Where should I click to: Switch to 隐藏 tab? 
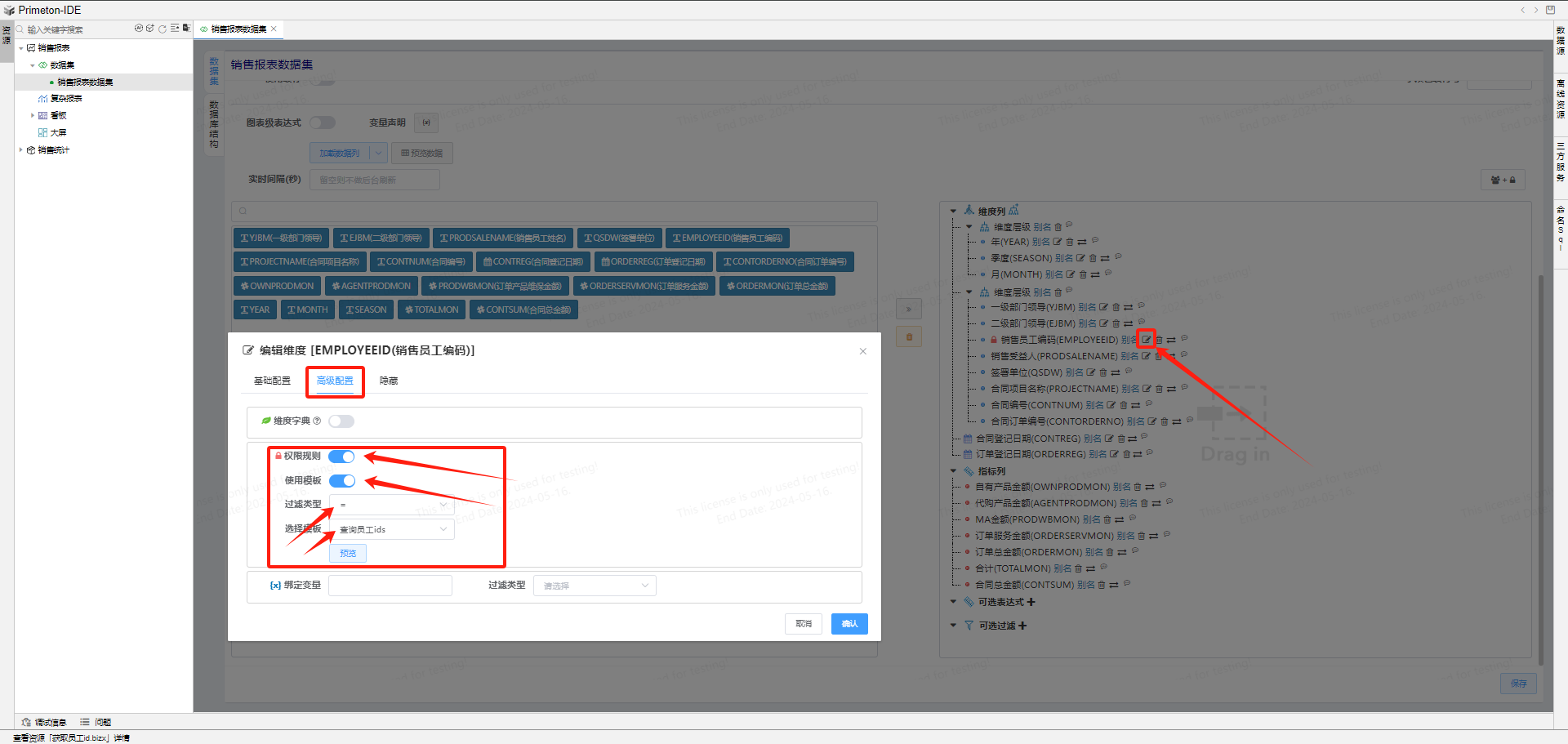(389, 381)
